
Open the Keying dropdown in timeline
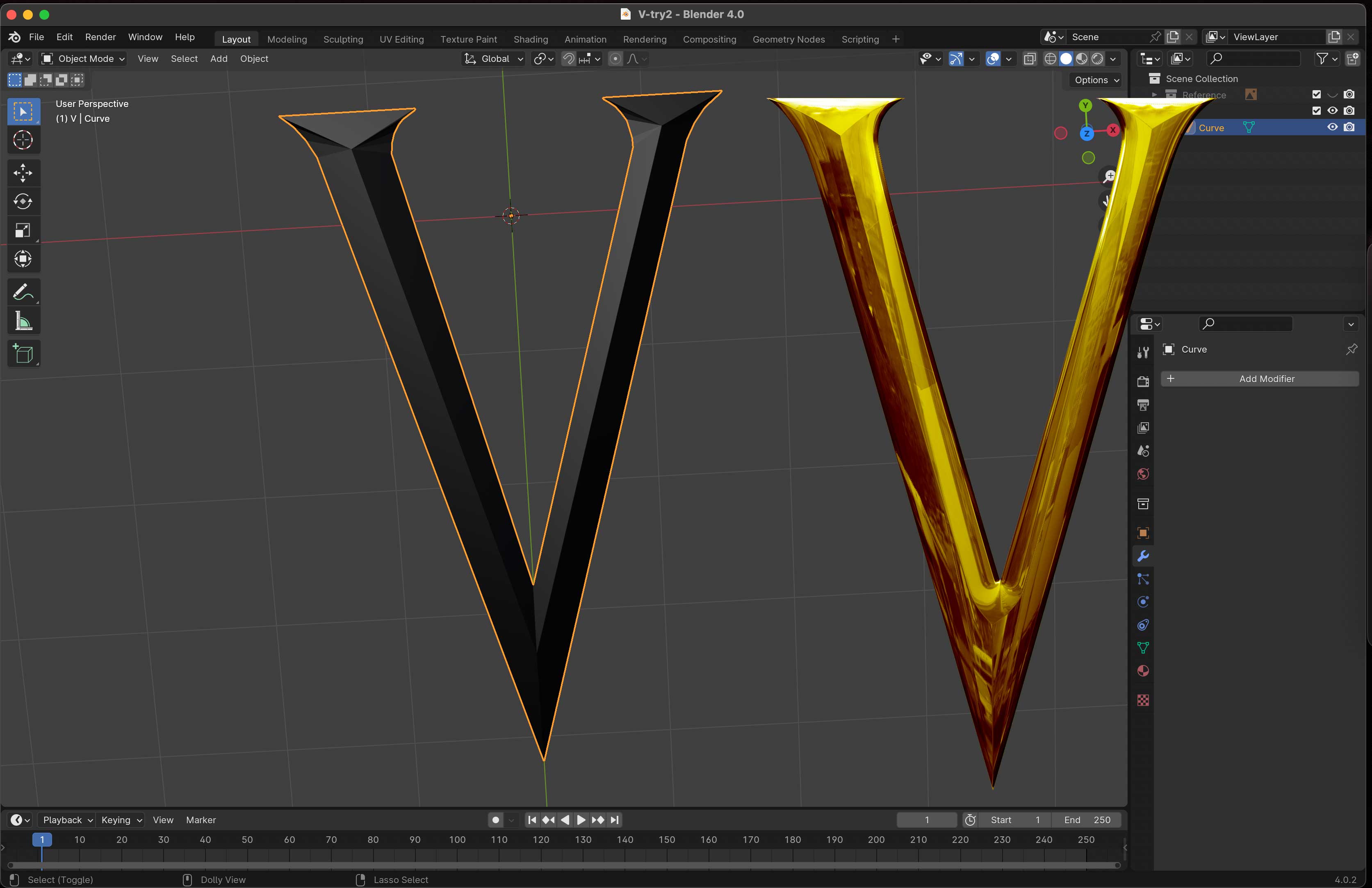(121, 820)
